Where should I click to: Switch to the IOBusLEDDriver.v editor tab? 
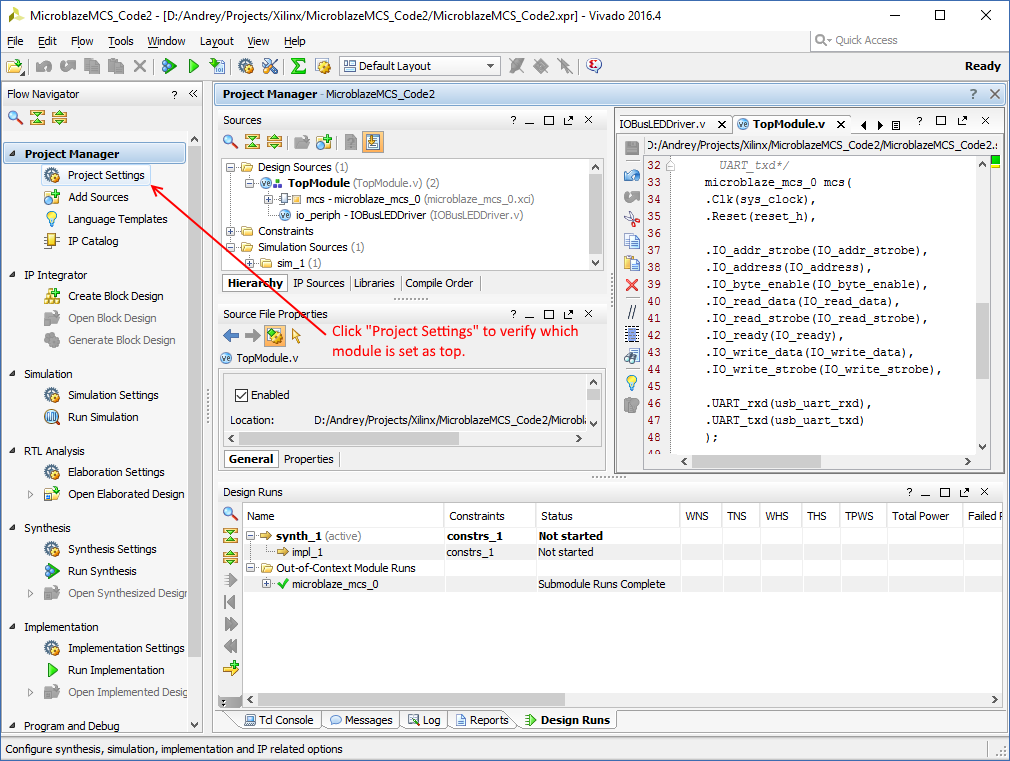tap(663, 124)
